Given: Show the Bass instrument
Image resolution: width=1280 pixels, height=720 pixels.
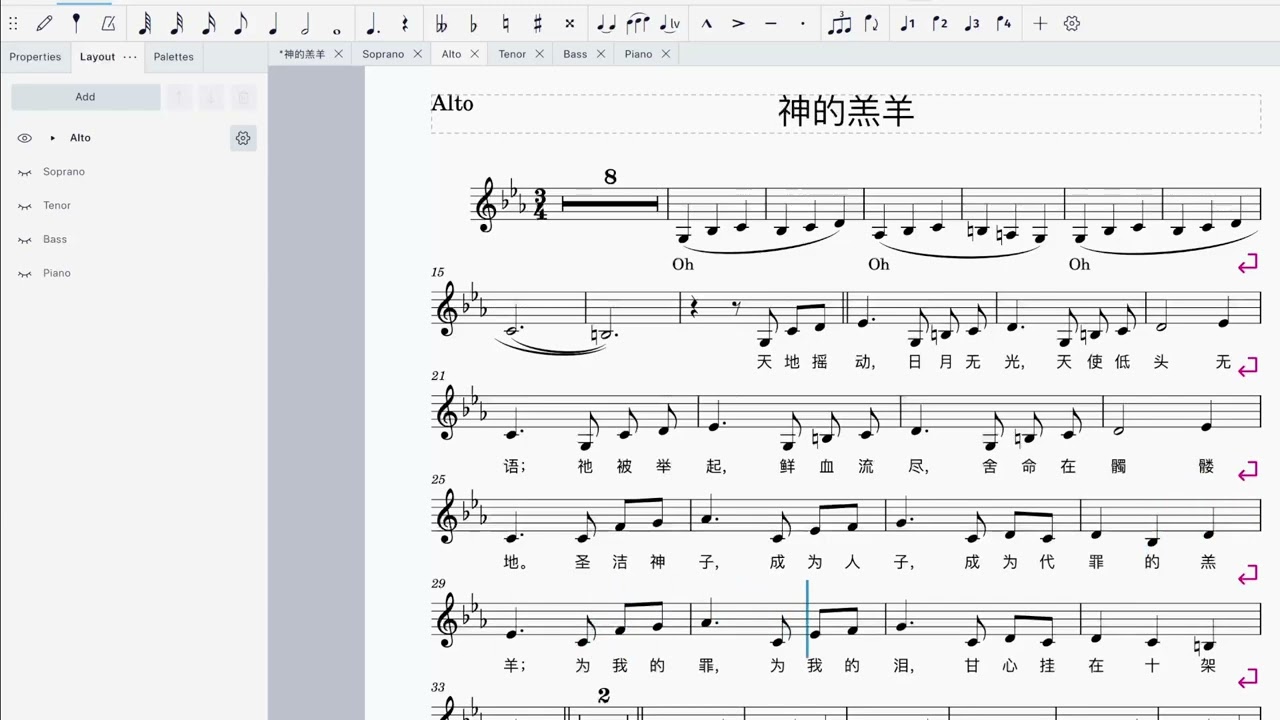Looking at the screenshot, I should [25, 240].
